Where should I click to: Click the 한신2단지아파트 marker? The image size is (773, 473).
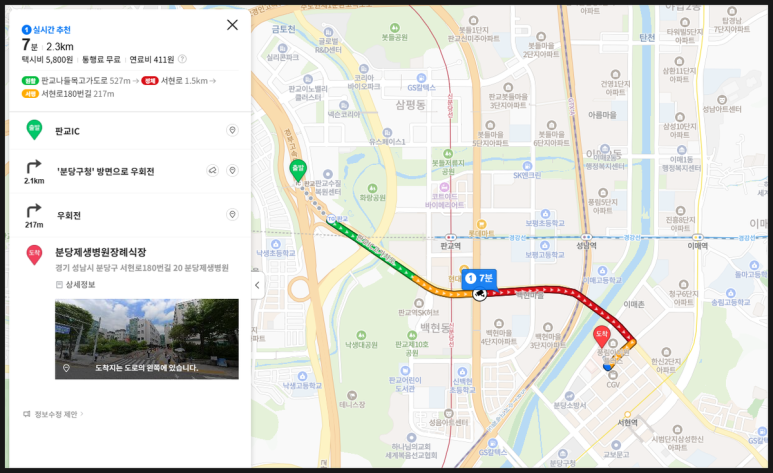tap(666, 352)
